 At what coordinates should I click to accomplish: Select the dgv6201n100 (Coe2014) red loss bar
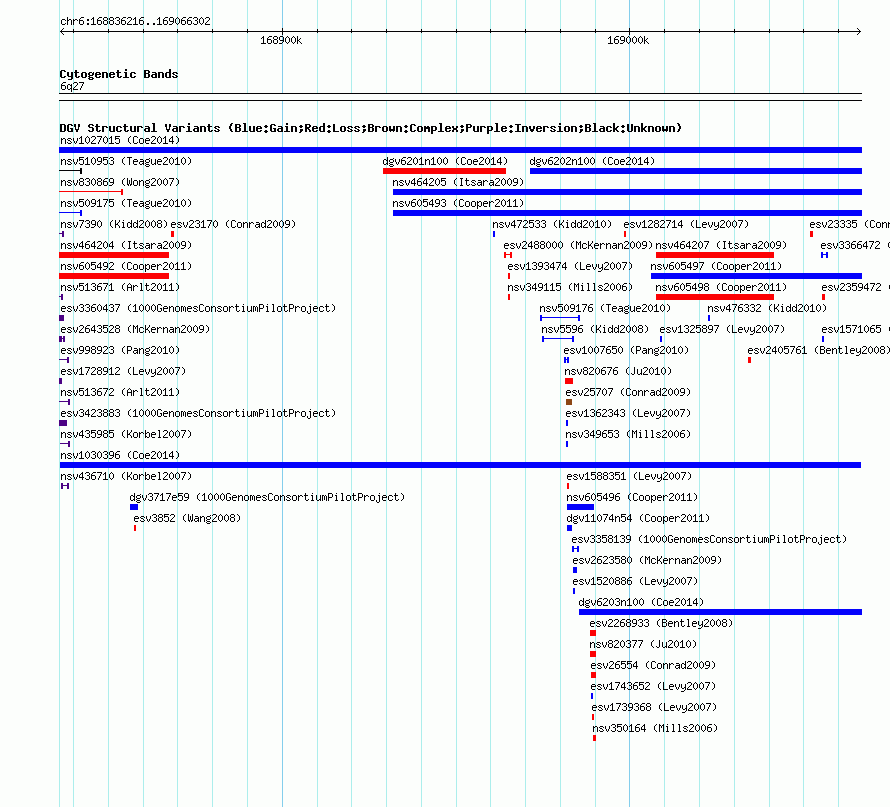click(444, 171)
